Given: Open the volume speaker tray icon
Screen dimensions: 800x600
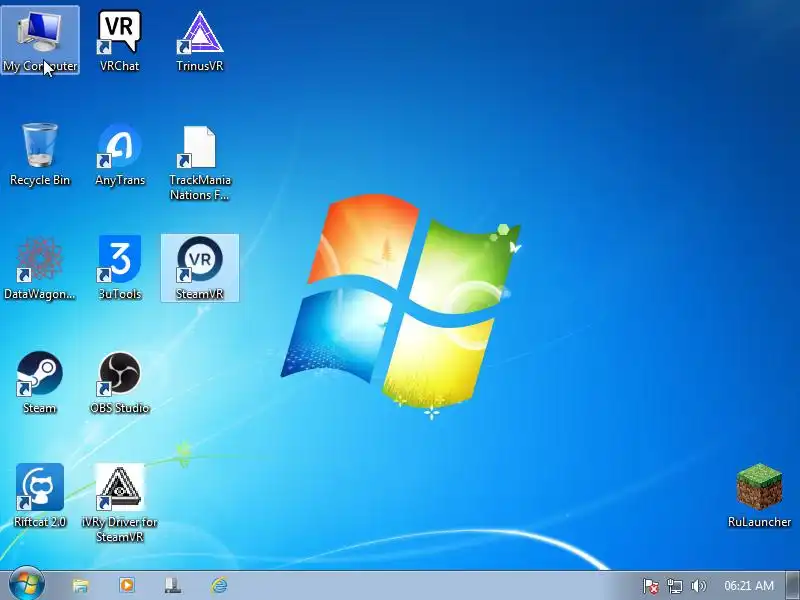Looking at the screenshot, I should coord(698,586).
